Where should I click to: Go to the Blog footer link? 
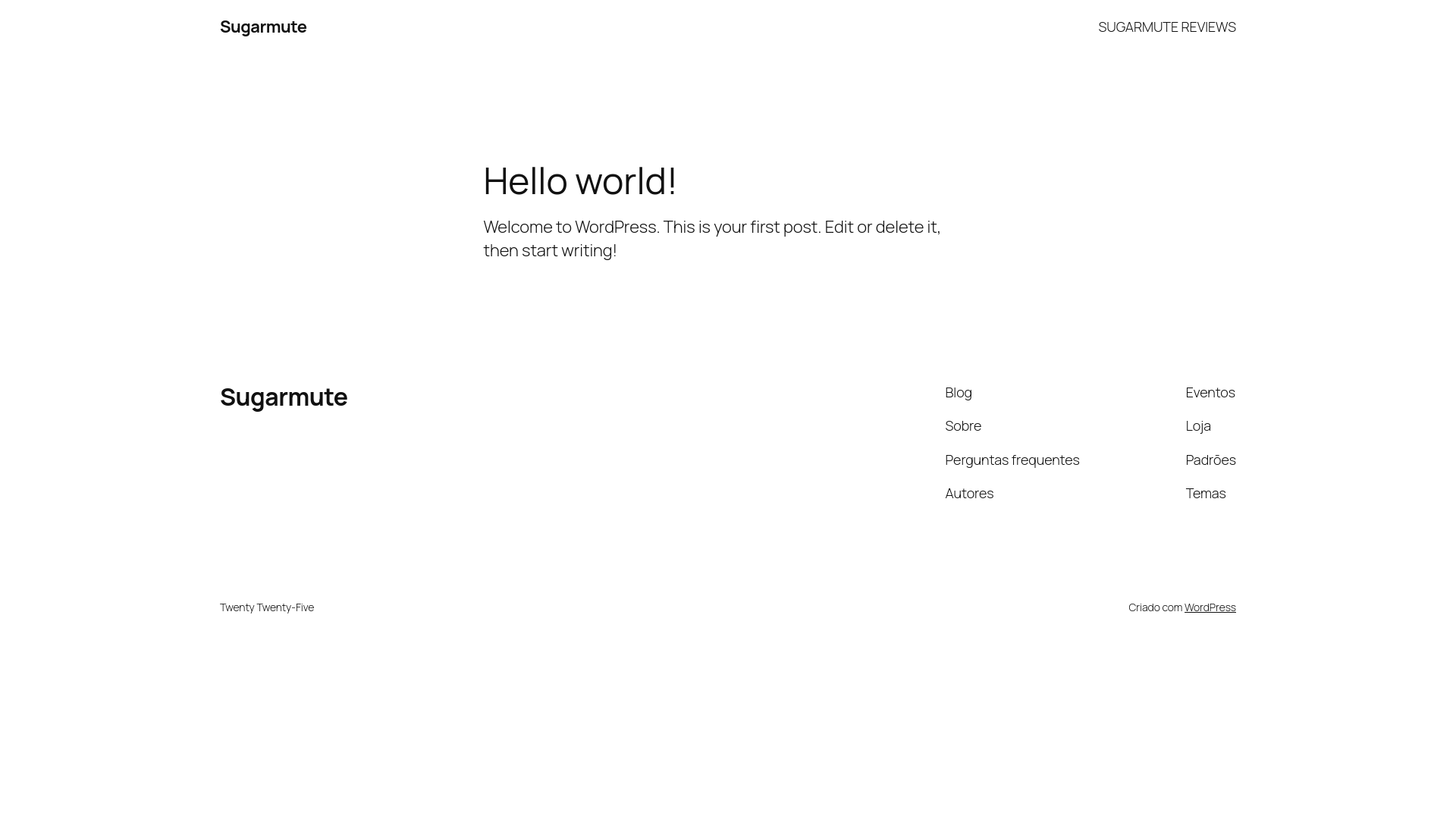point(958,392)
